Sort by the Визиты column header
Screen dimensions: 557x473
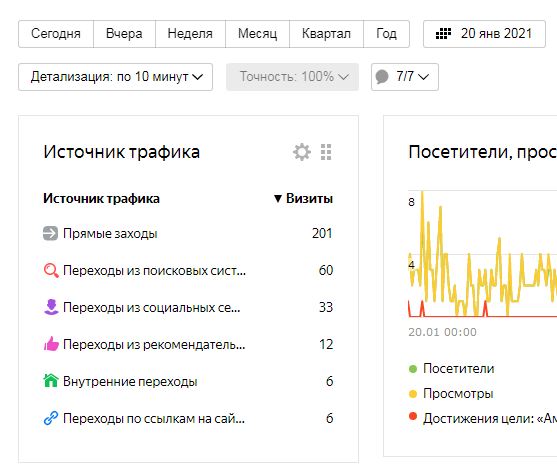[303, 199]
